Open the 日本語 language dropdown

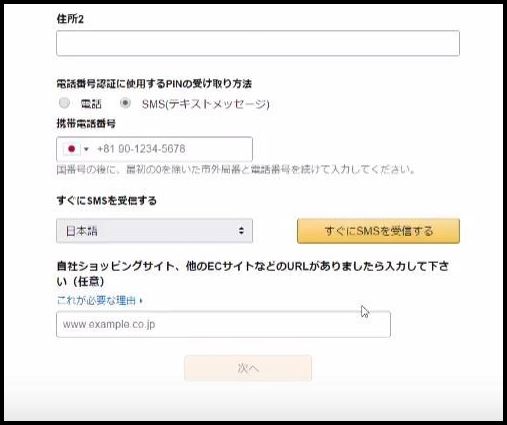tap(154, 231)
